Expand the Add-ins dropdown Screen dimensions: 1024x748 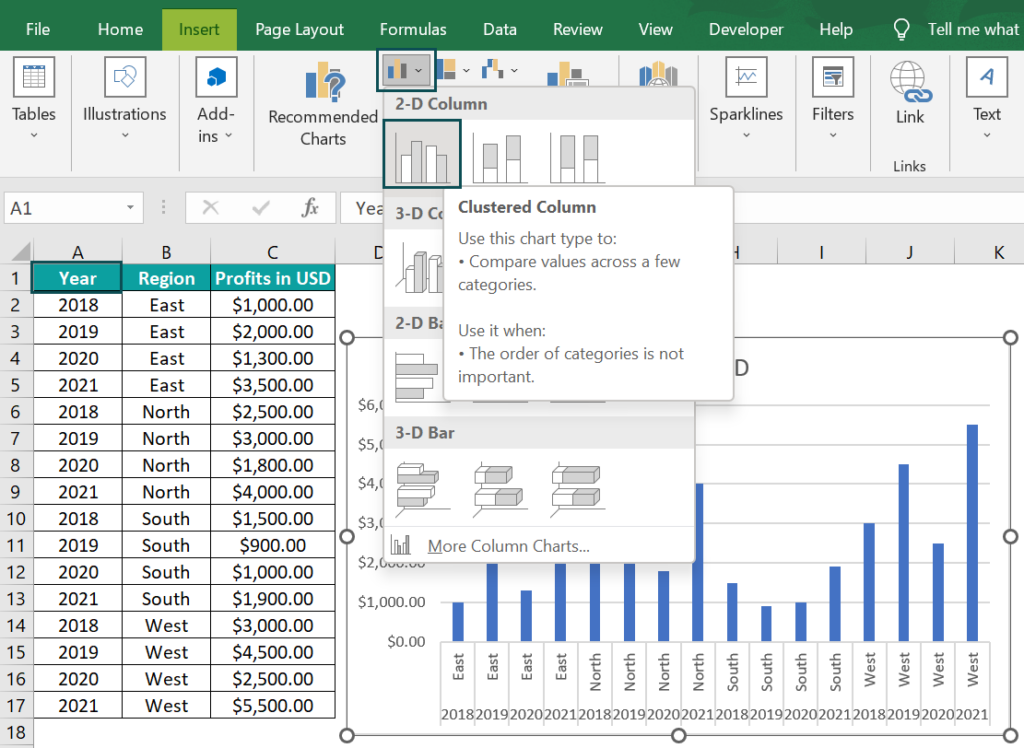(x=229, y=136)
